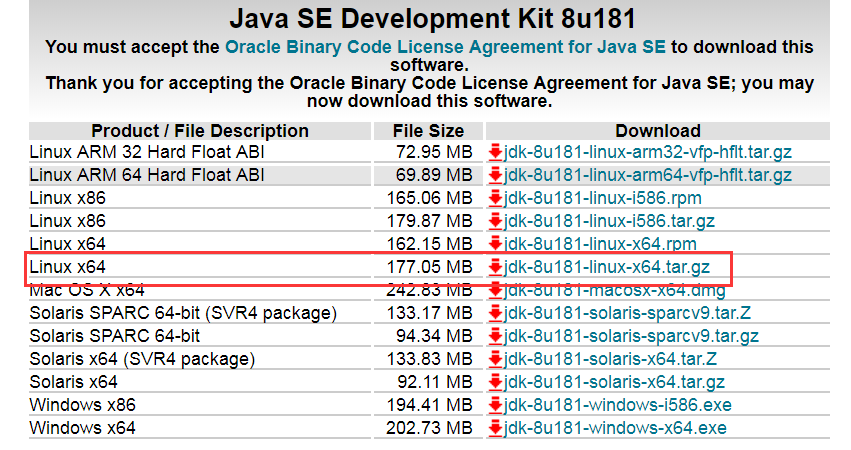This screenshot has height=450, width=851.
Task: Click the Java SE Development Kit 8u181 heading
Action: coord(432,19)
